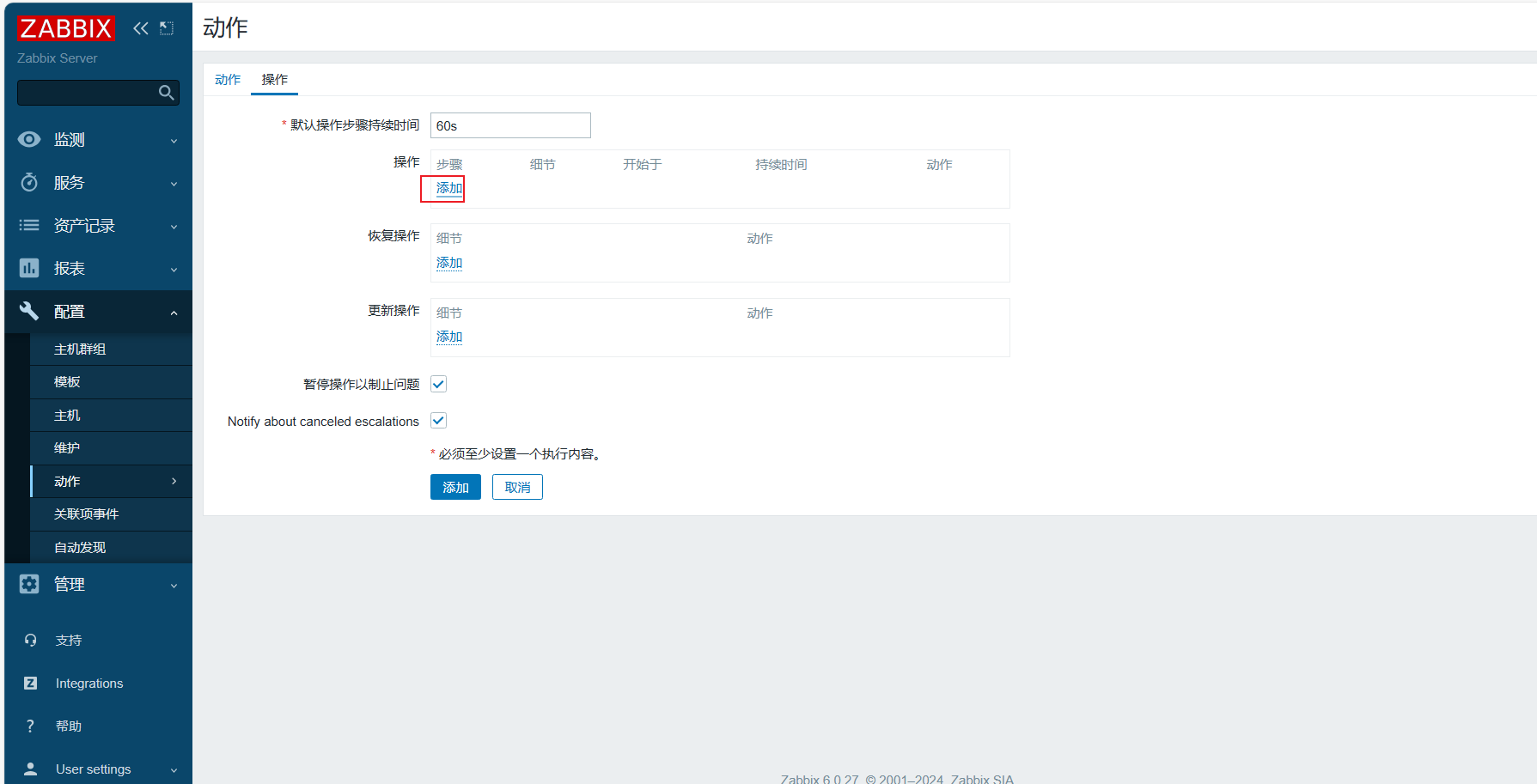The width and height of the screenshot is (1537, 784).
Task: Switch to the 动作 tab
Action: tap(228, 79)
